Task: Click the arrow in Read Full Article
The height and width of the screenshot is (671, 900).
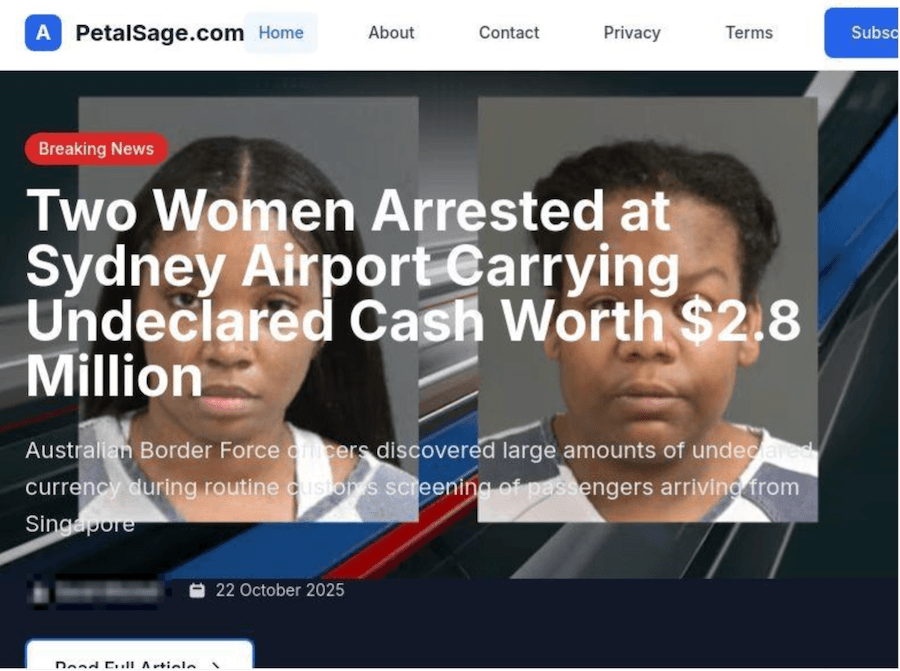Action: 216,666
